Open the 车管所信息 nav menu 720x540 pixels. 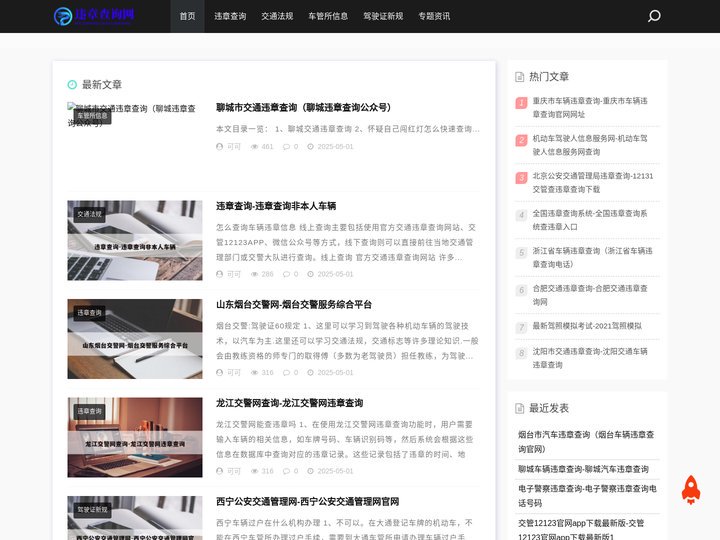328,16
